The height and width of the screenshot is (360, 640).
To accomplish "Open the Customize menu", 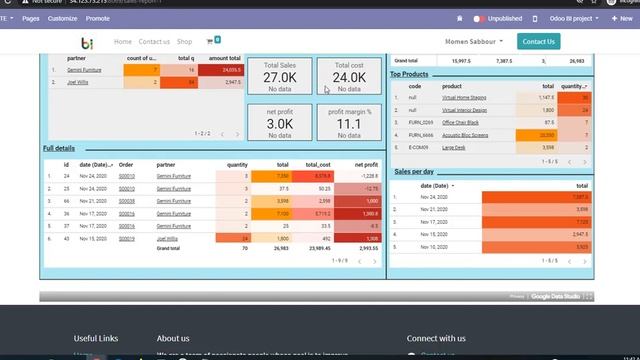I will point(62,18).
